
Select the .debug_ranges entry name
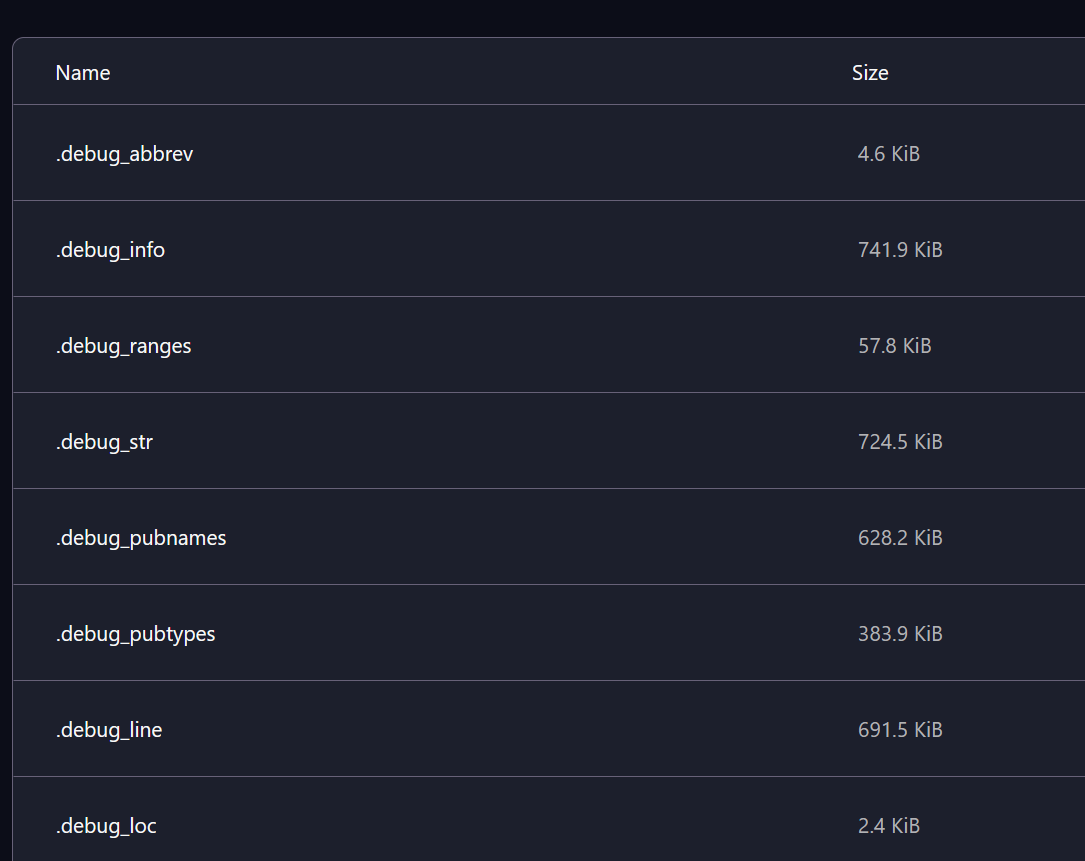123,346
